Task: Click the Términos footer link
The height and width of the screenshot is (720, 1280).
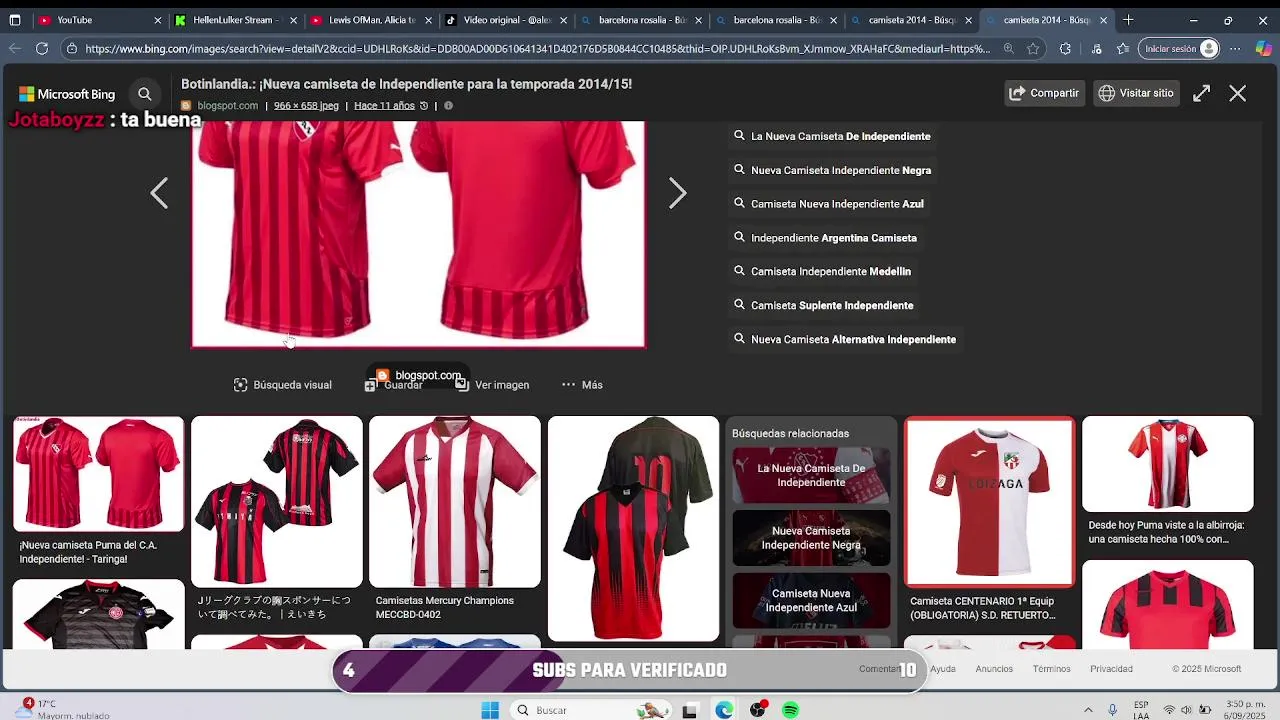Action: click(1051, 669)
